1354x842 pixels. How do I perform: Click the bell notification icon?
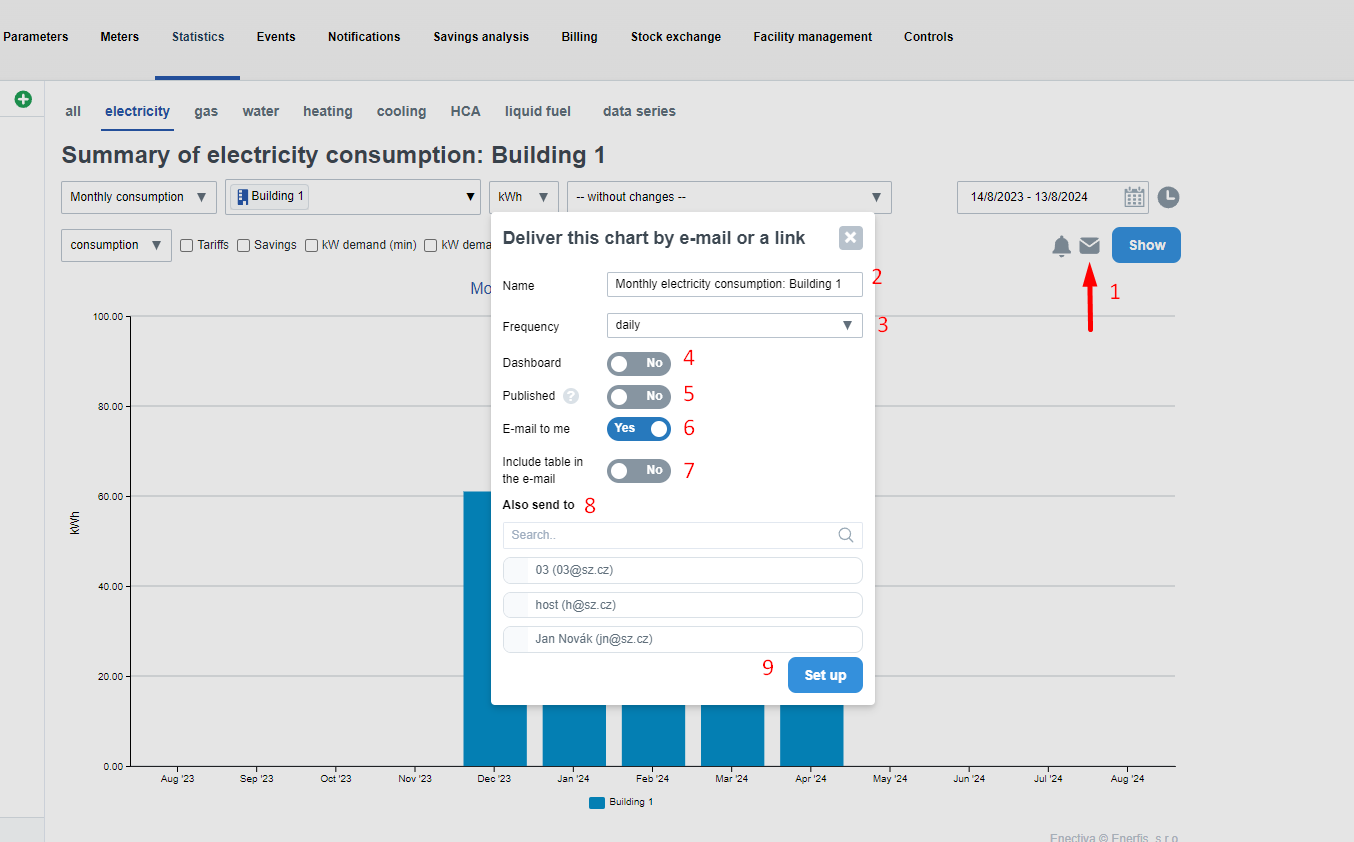[1061, 246]
